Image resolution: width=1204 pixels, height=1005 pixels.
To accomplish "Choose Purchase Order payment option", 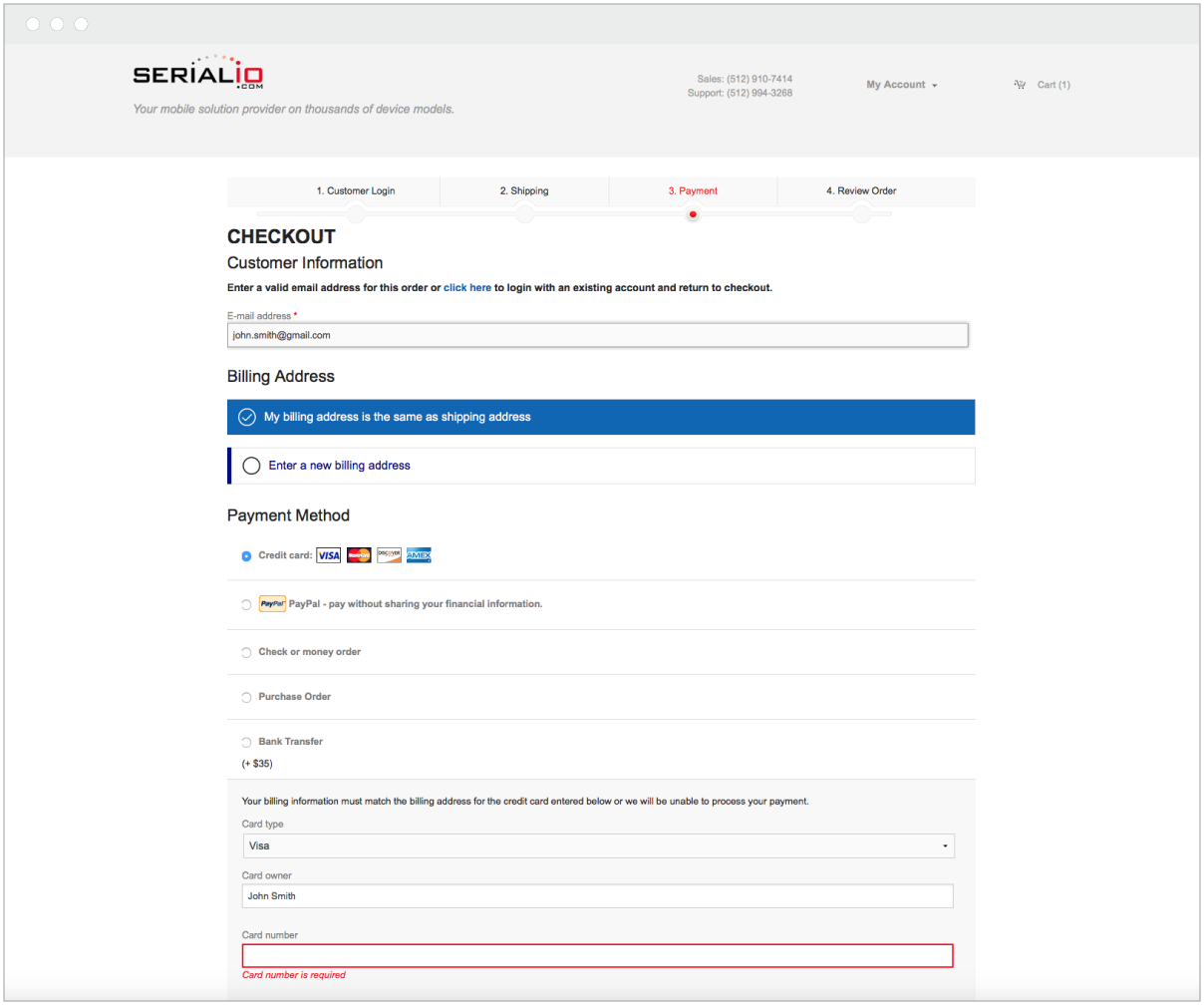I will pyautogui.click(x=246, y=698).
